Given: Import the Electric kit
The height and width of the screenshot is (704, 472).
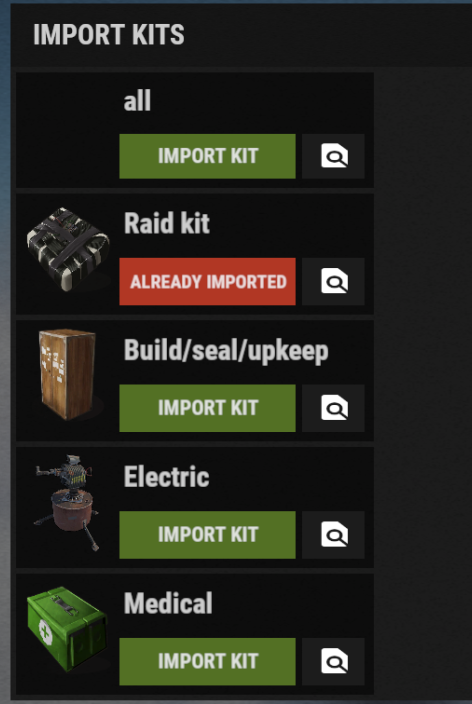Looking at the screenshot, I should pyautogui.click(x=207, y=535).
